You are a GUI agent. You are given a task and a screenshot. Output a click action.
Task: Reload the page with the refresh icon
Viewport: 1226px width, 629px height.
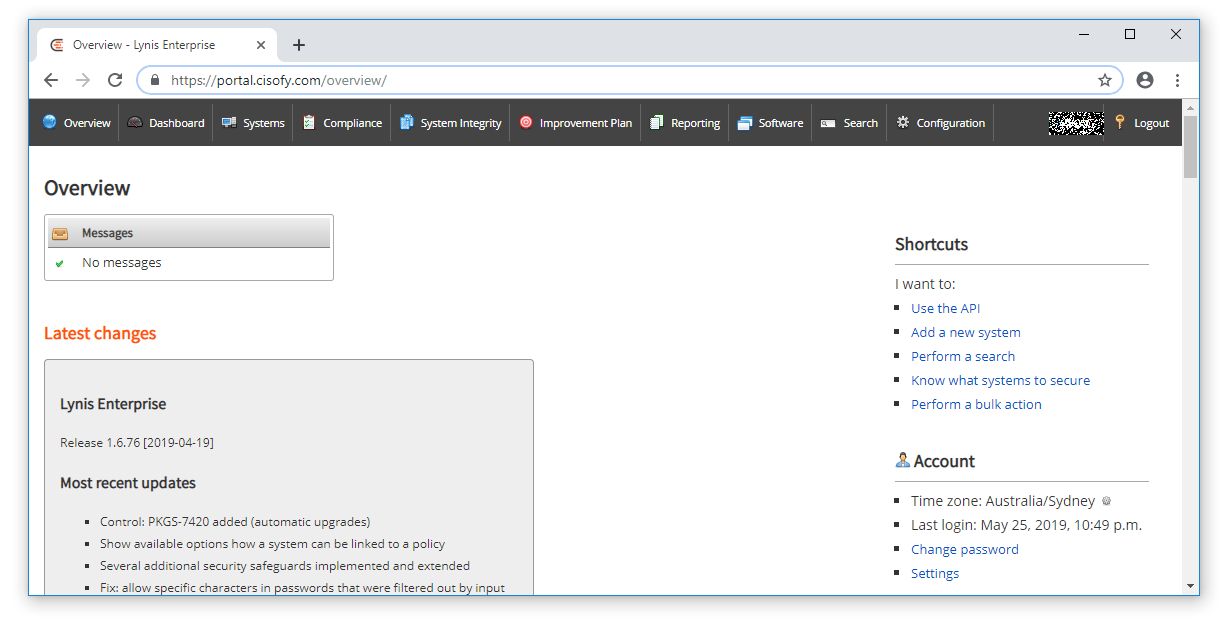click(x=115, y=80)
